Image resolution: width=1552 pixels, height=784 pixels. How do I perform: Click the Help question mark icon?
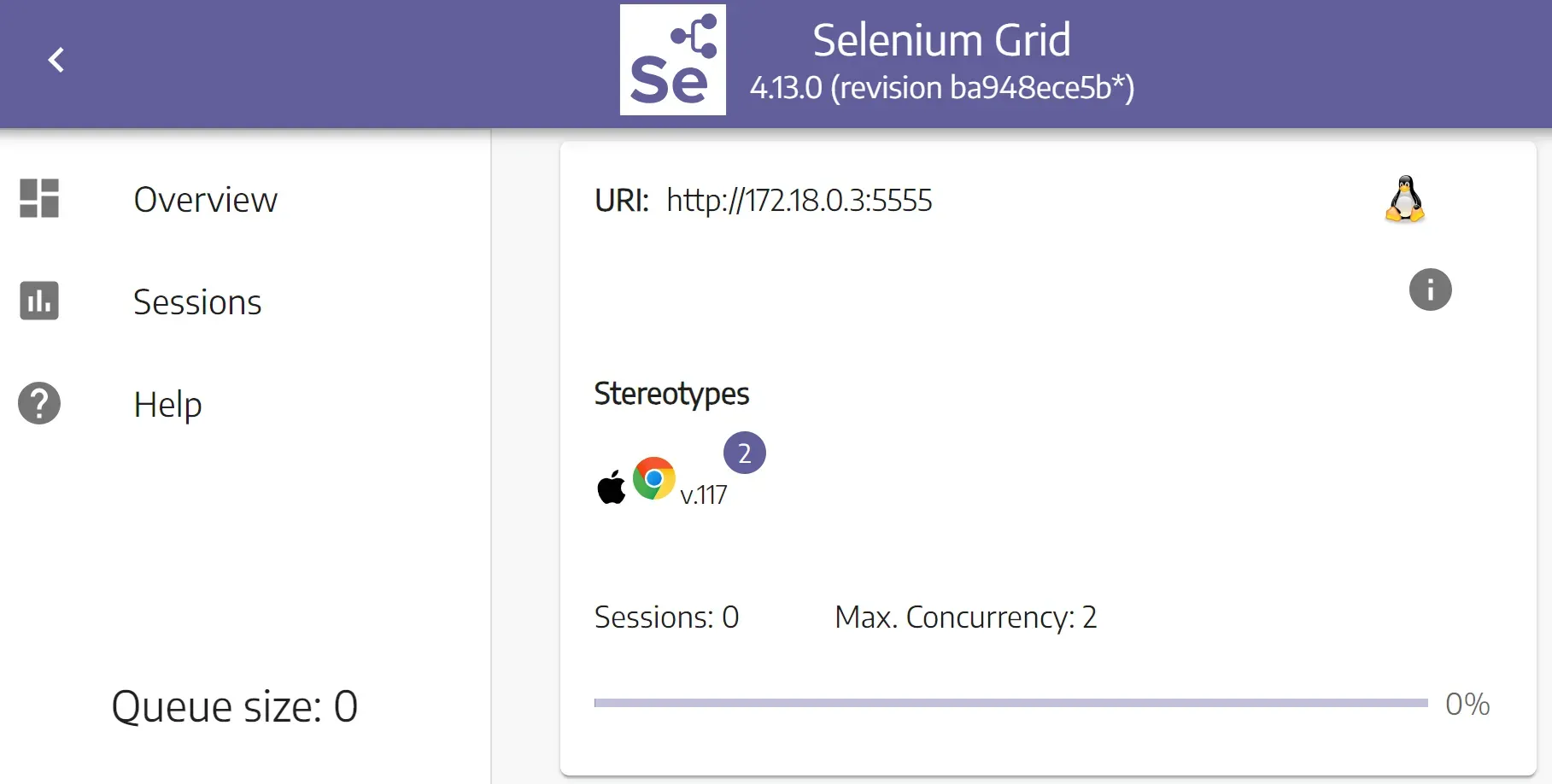pyautogui.click(x=39, y=403)
